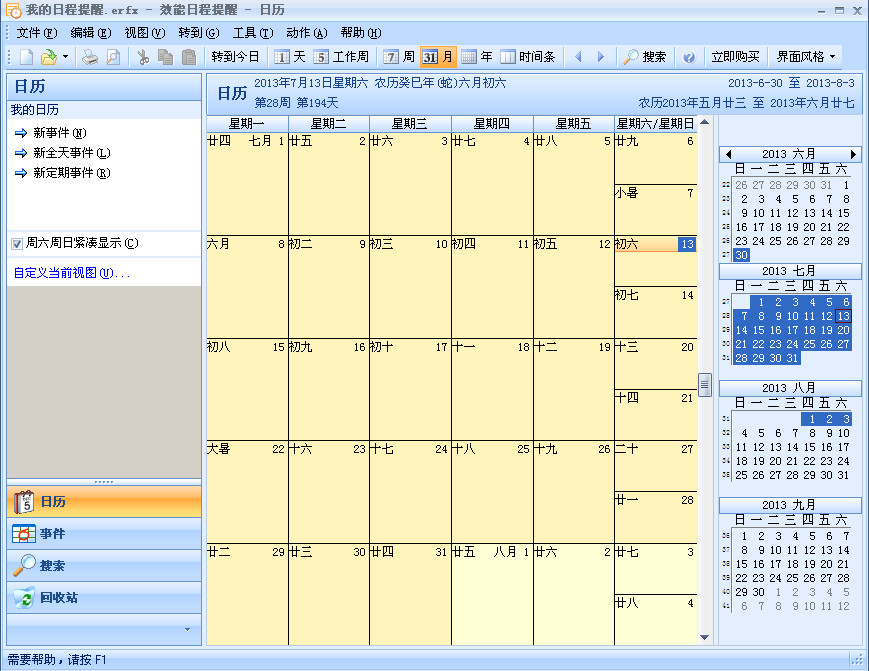The image size is (869, 671).
Task: Open the 帮助 menu
Action: 361,33
